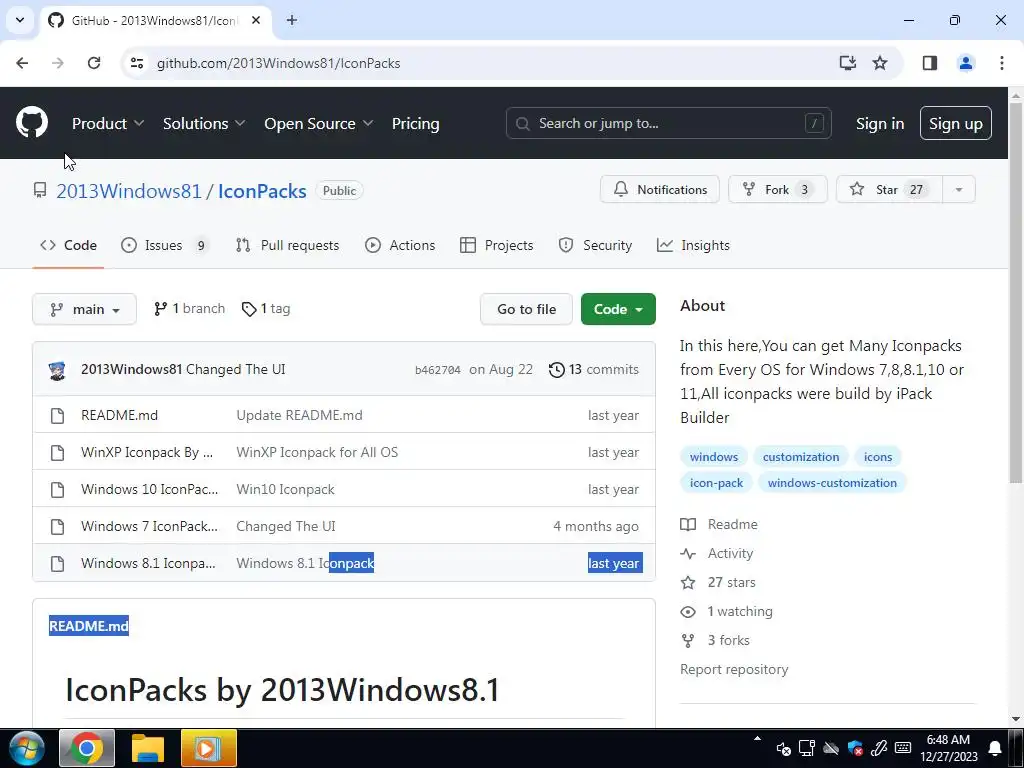Open the 27 stars sidebar link

click(x=718, y=583)
